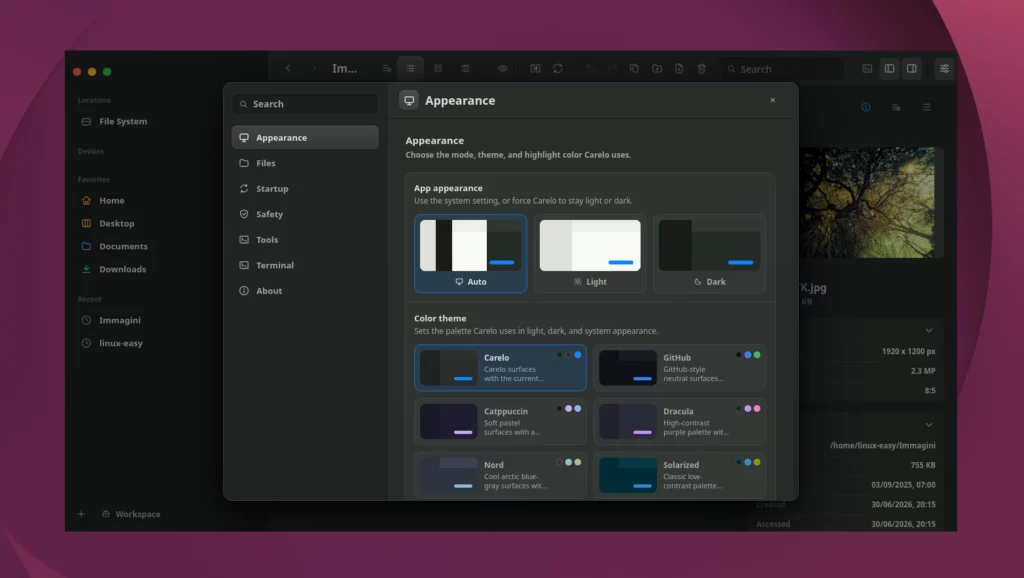Open the Startup settings tab
The height and width of the screenshot is (578, 1024).
(x=305, y=189)
